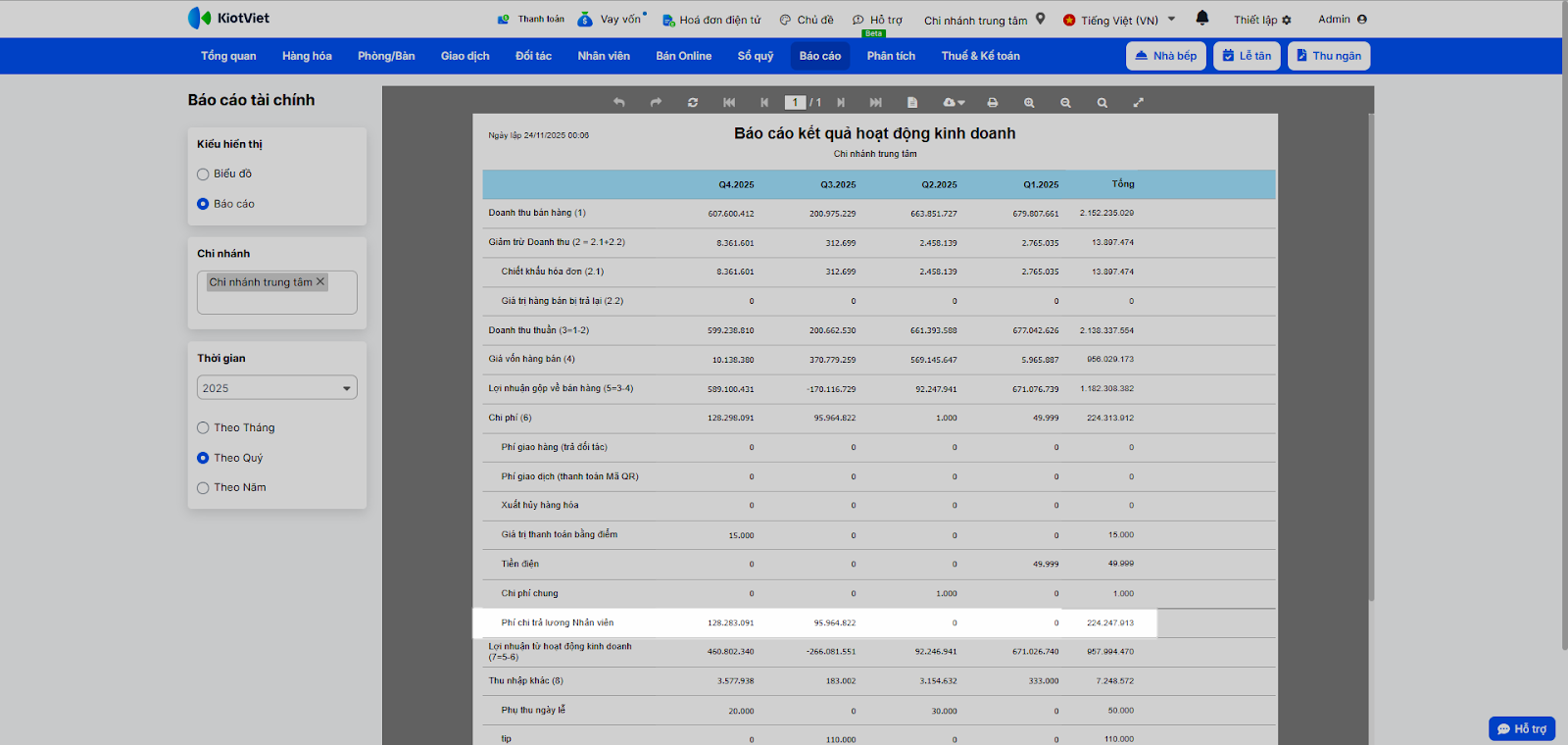Click the undo arrow in report toolbar
This screenshot has height=745, width=1568.
point(619,103)
